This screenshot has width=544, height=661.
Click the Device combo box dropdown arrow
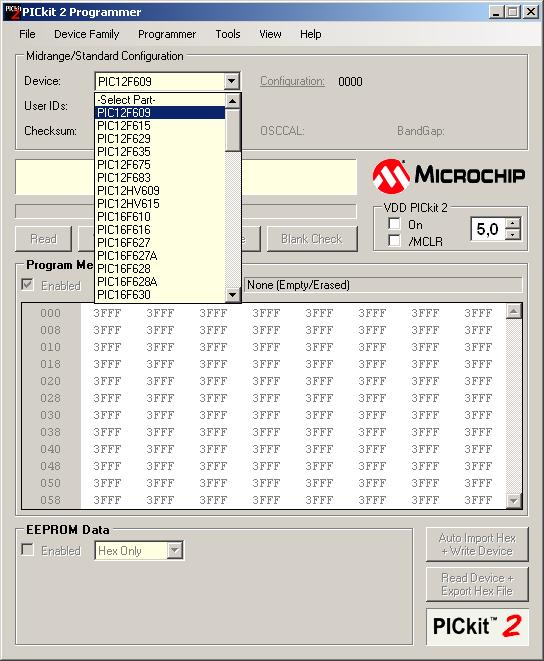coord(232,81)
